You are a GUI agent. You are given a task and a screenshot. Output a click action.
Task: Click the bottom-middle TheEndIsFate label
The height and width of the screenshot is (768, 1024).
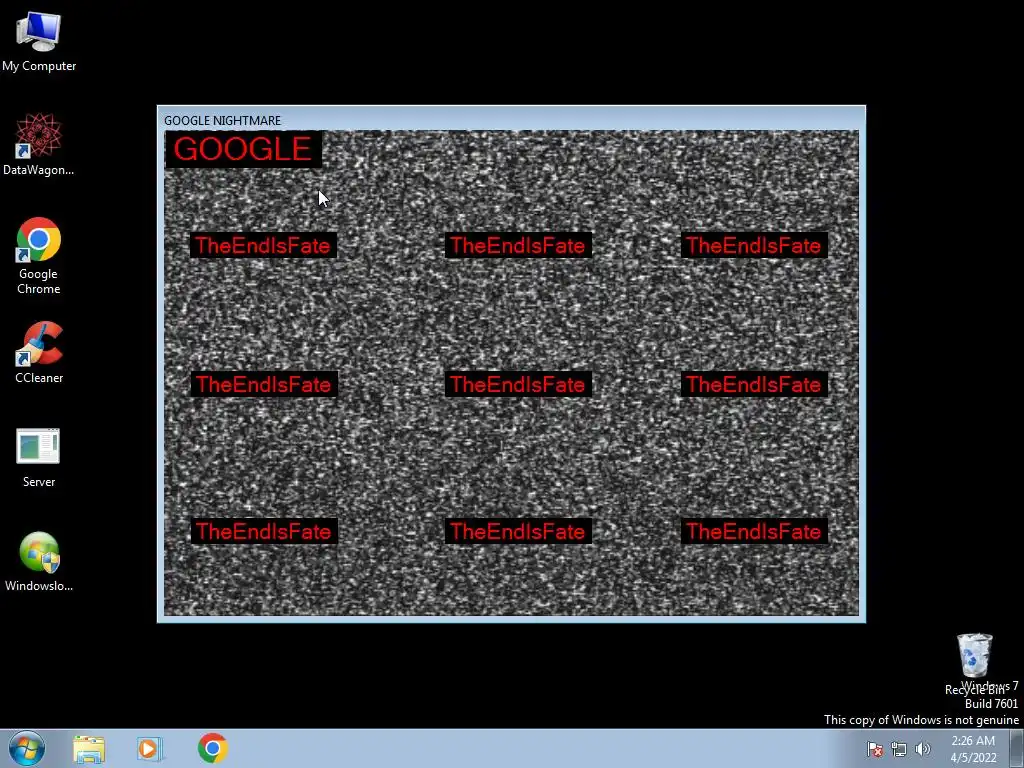click(x=518, y=531)
